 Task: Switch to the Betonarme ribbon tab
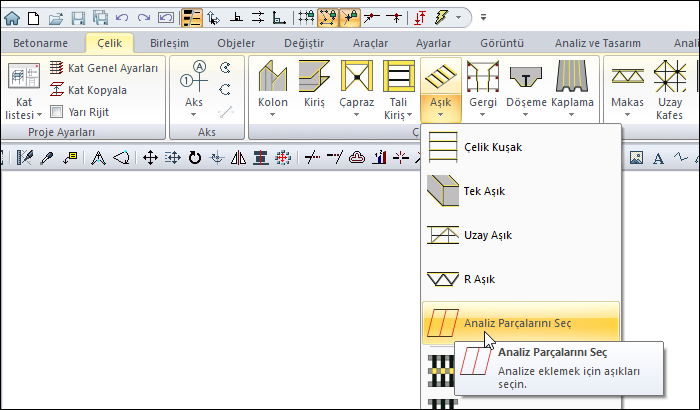41,43
